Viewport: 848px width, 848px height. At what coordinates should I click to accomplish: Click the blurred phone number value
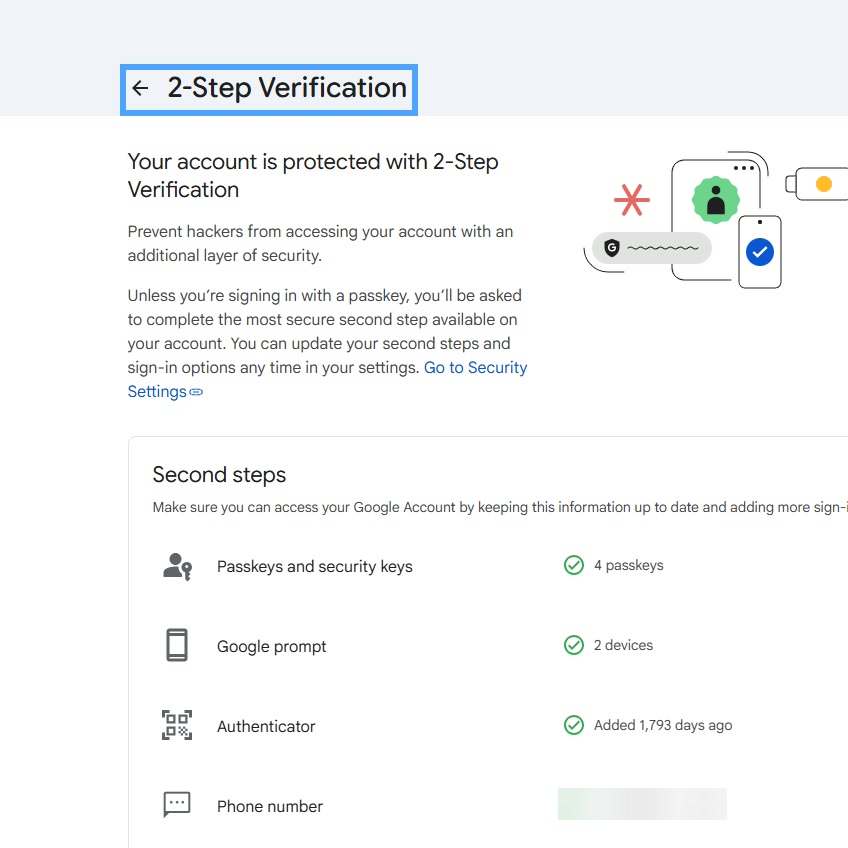[x=642, y=804]
